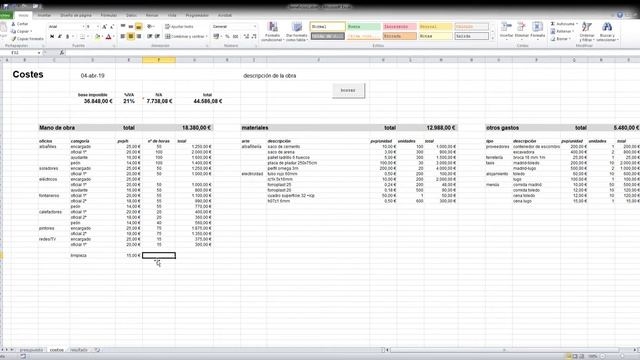This screenshot has width=640, height=360.
Task: Toggle italic (K) formatting
Action: tap(60, 37)
